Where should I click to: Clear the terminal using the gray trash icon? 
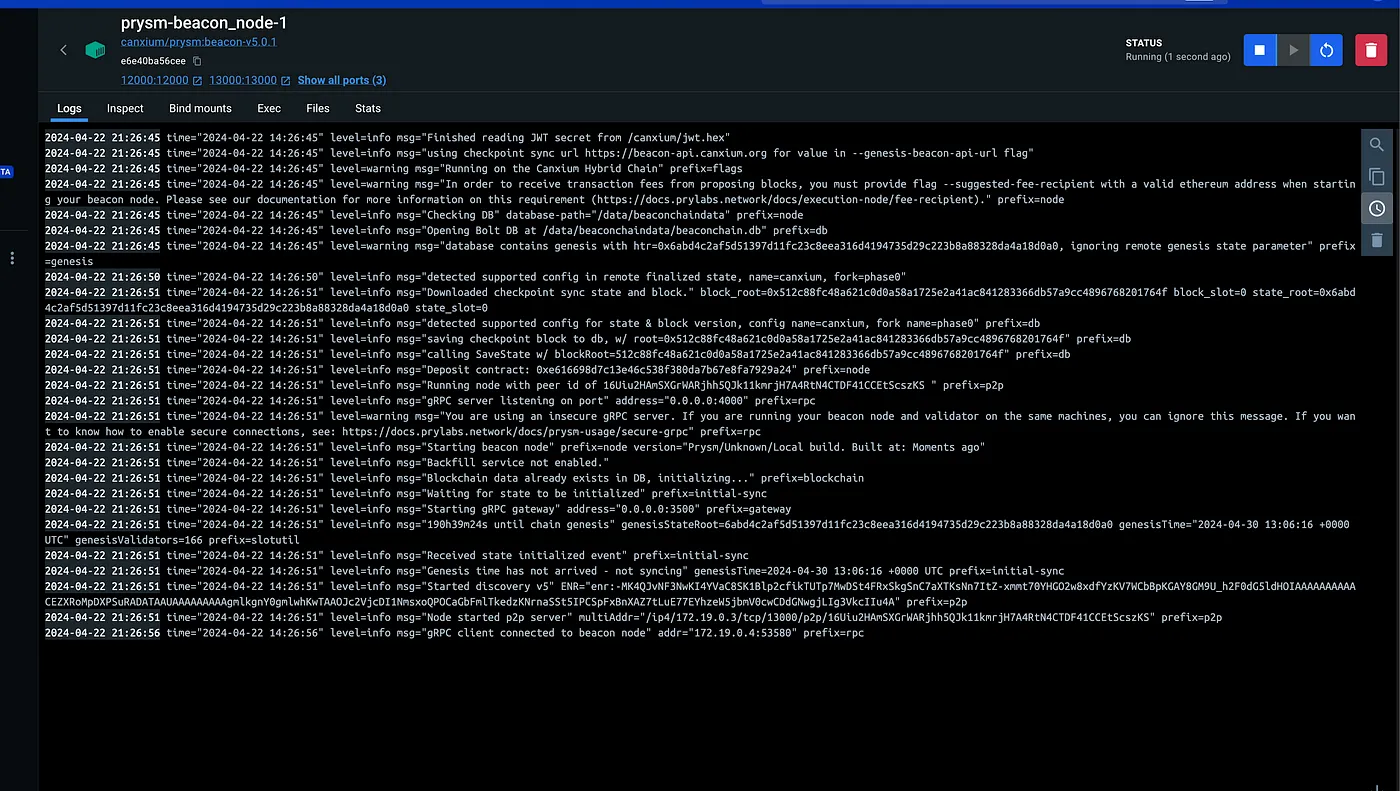pos(1377,240)
